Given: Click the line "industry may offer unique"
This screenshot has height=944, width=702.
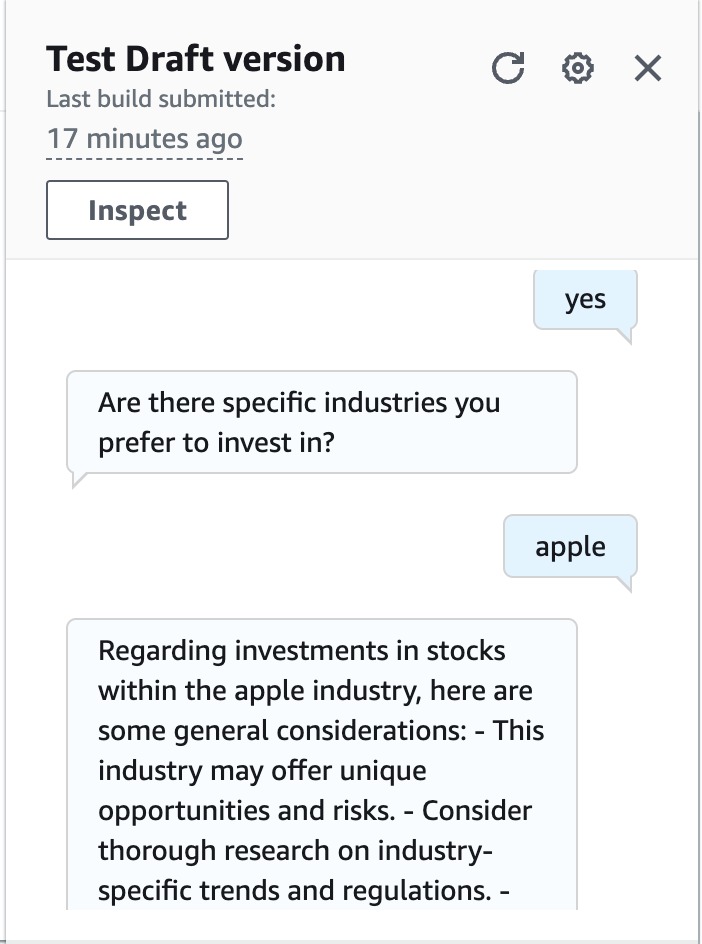Looking at the screenshot, I should (262, 770).
